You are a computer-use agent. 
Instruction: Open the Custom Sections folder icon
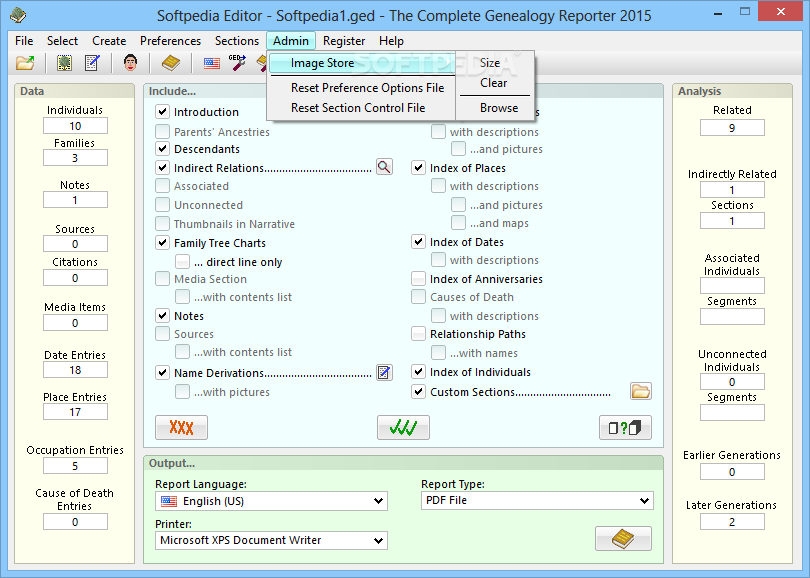641,391
